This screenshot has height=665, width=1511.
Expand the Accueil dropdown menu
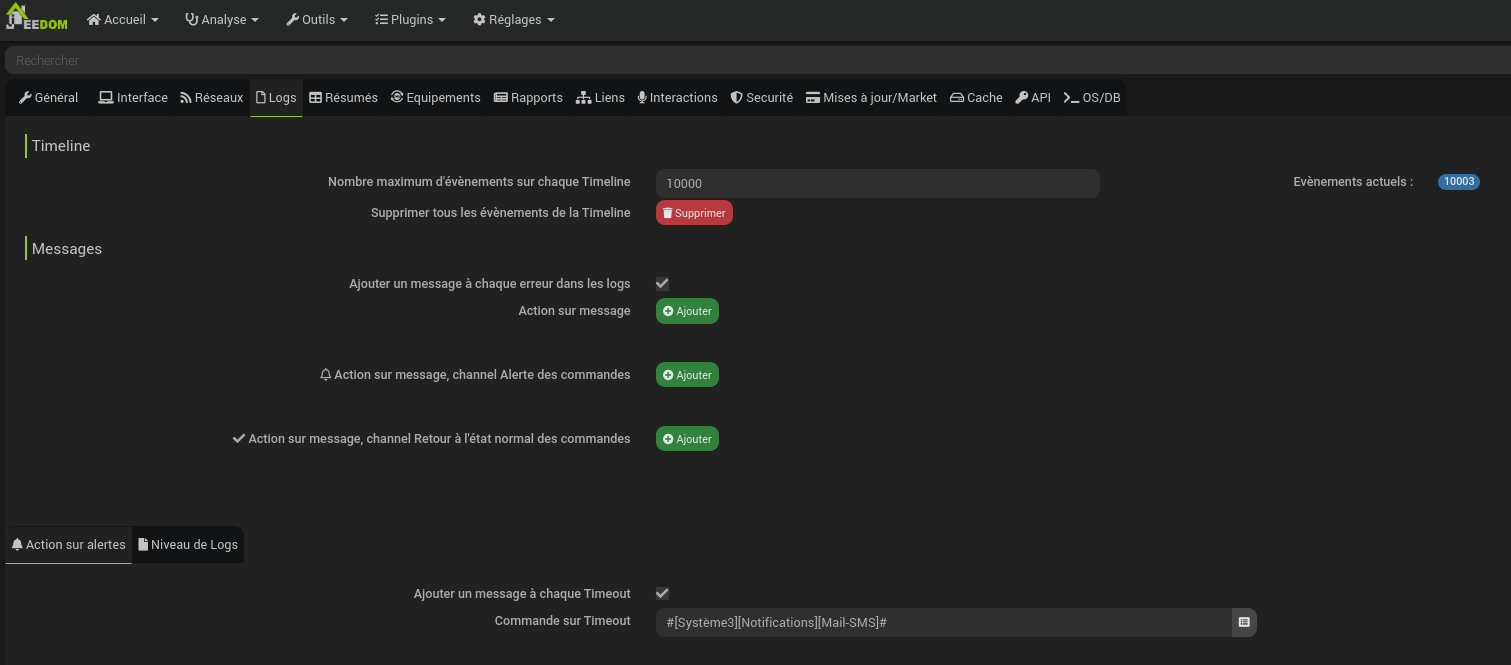[123, 20]
